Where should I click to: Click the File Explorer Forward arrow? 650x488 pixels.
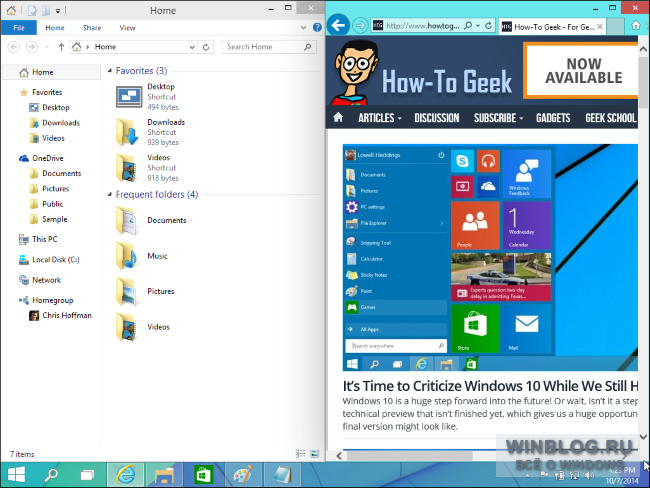[32, 47]
